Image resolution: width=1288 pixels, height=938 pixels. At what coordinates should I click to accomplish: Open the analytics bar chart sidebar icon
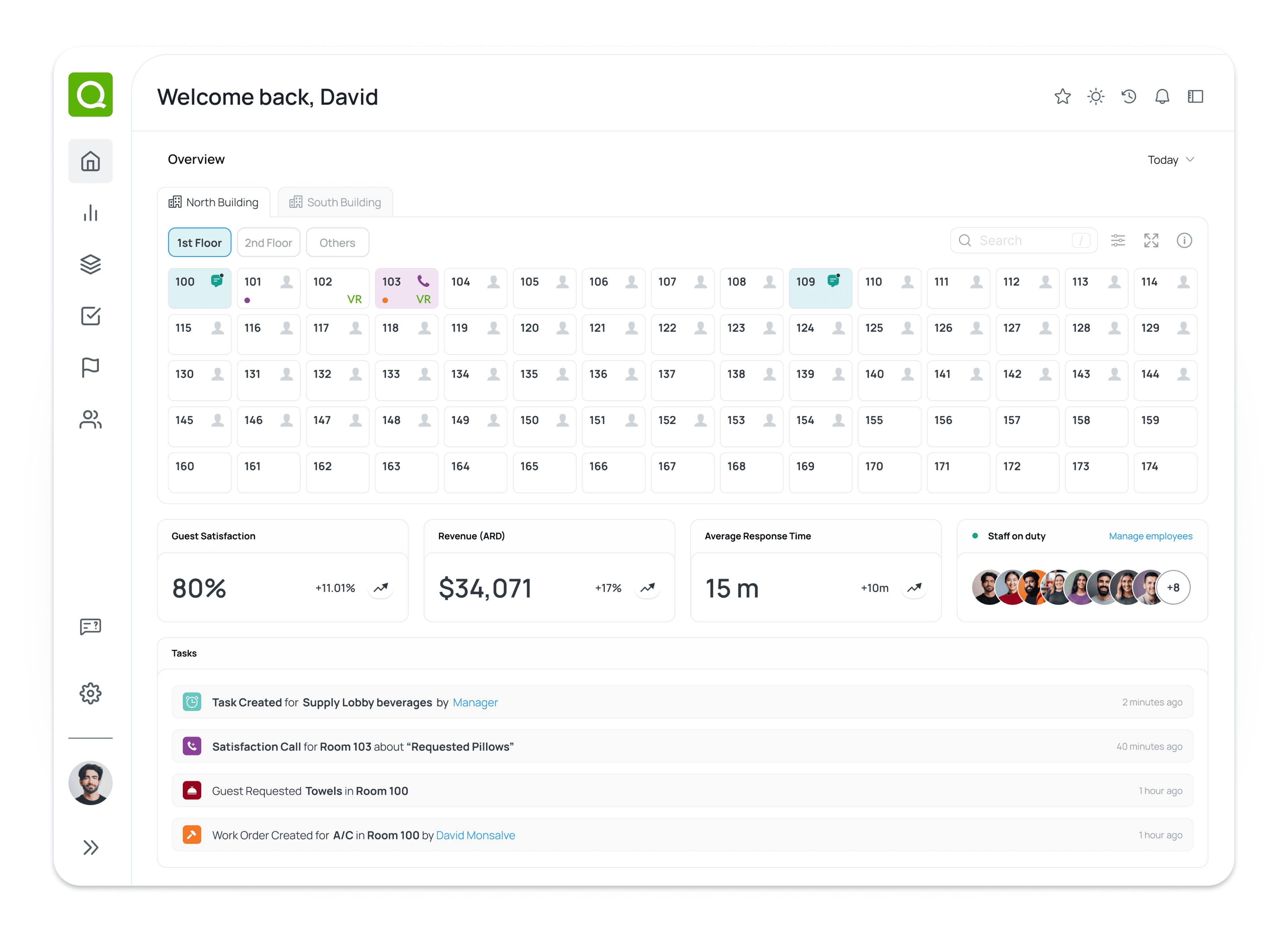90,213
